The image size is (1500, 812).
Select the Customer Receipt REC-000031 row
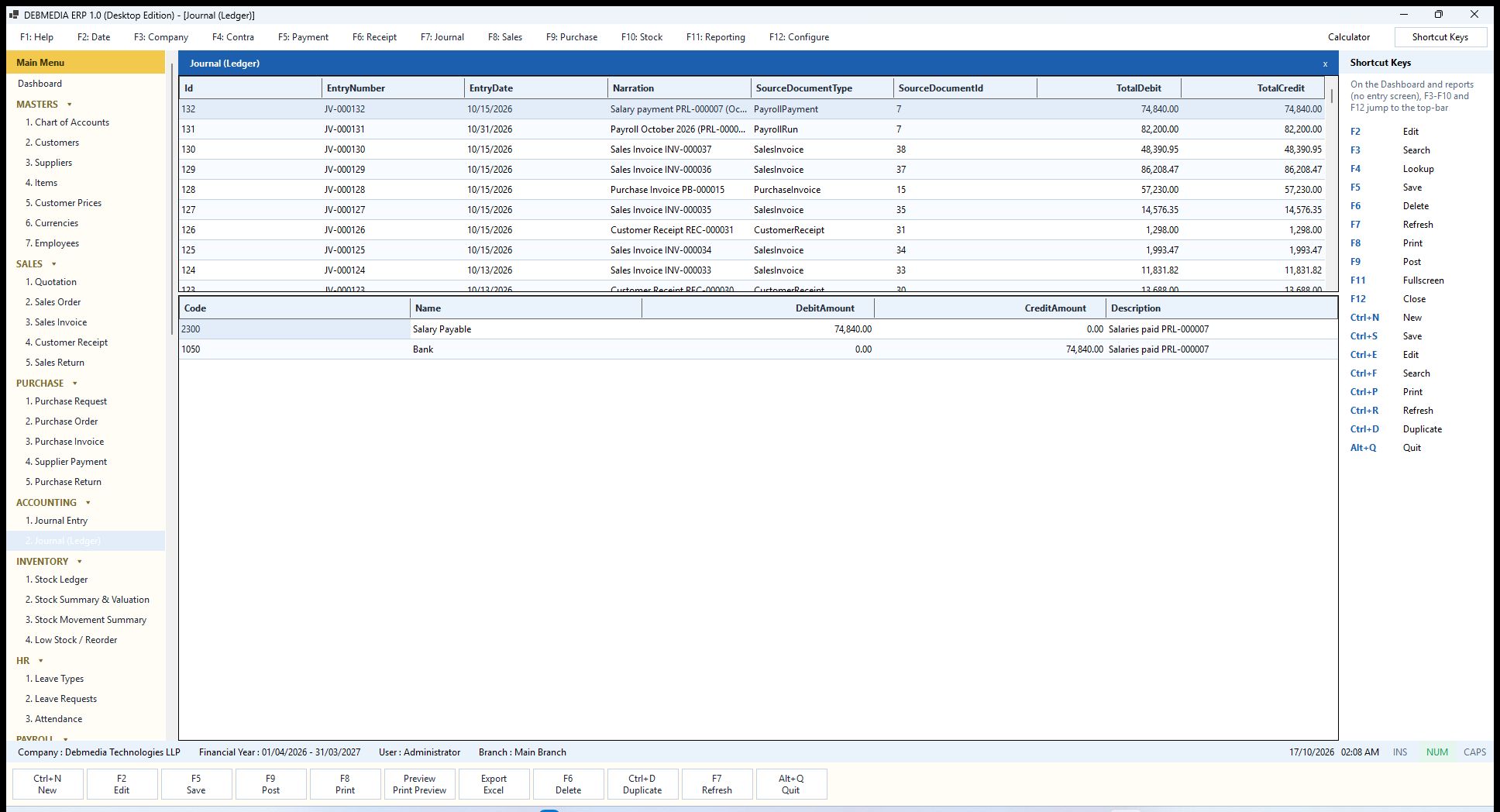[x=752, y=230]
